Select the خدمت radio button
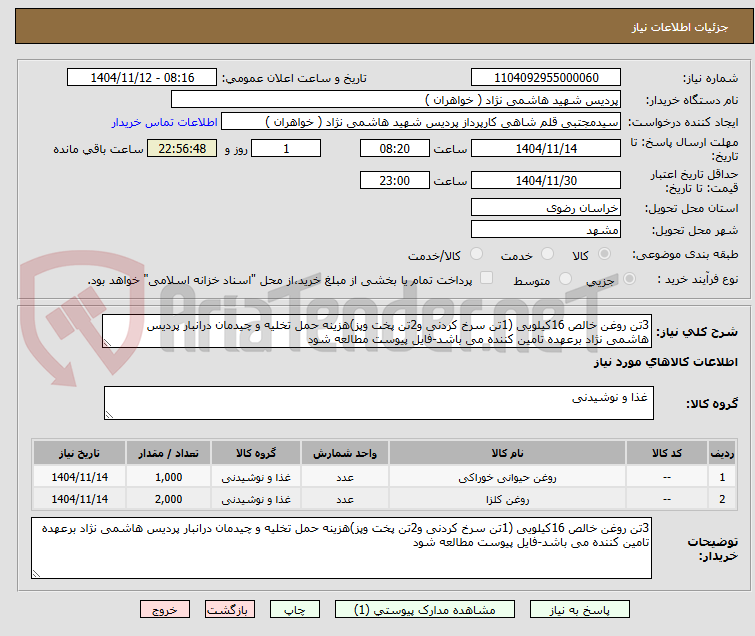Viewport: 755px width, 636px height. pos(547,254)
